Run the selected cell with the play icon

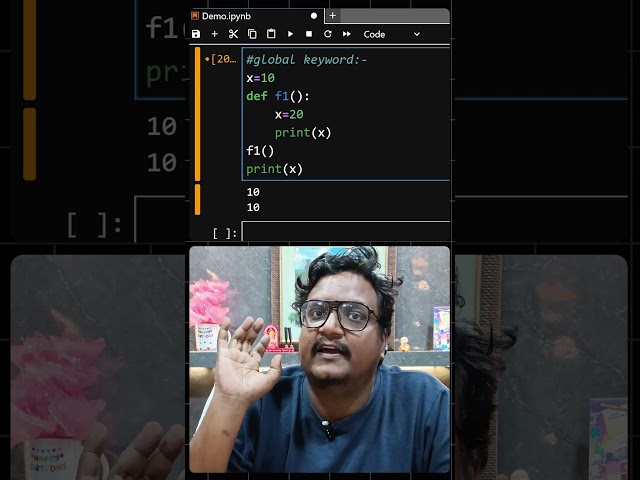(290, 34)
